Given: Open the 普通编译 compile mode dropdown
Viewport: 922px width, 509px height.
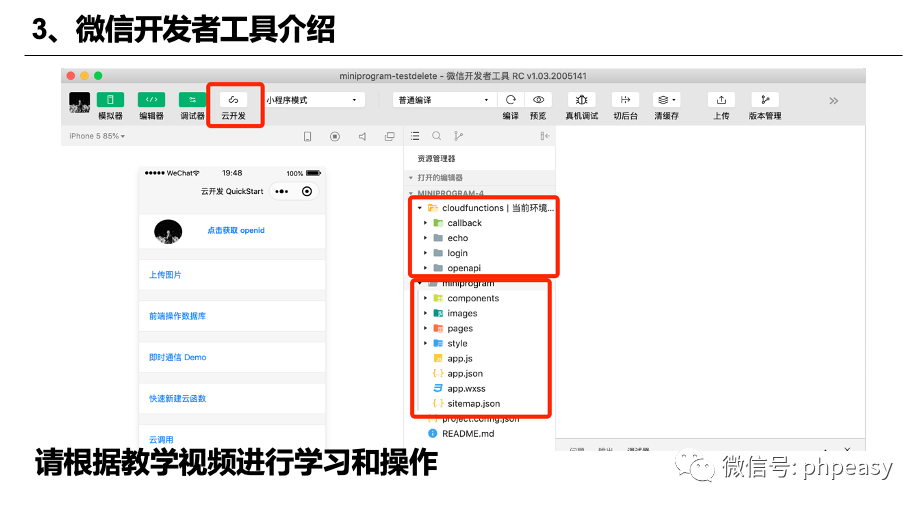Looking at the screenshot, I should (x=445, y=100).
